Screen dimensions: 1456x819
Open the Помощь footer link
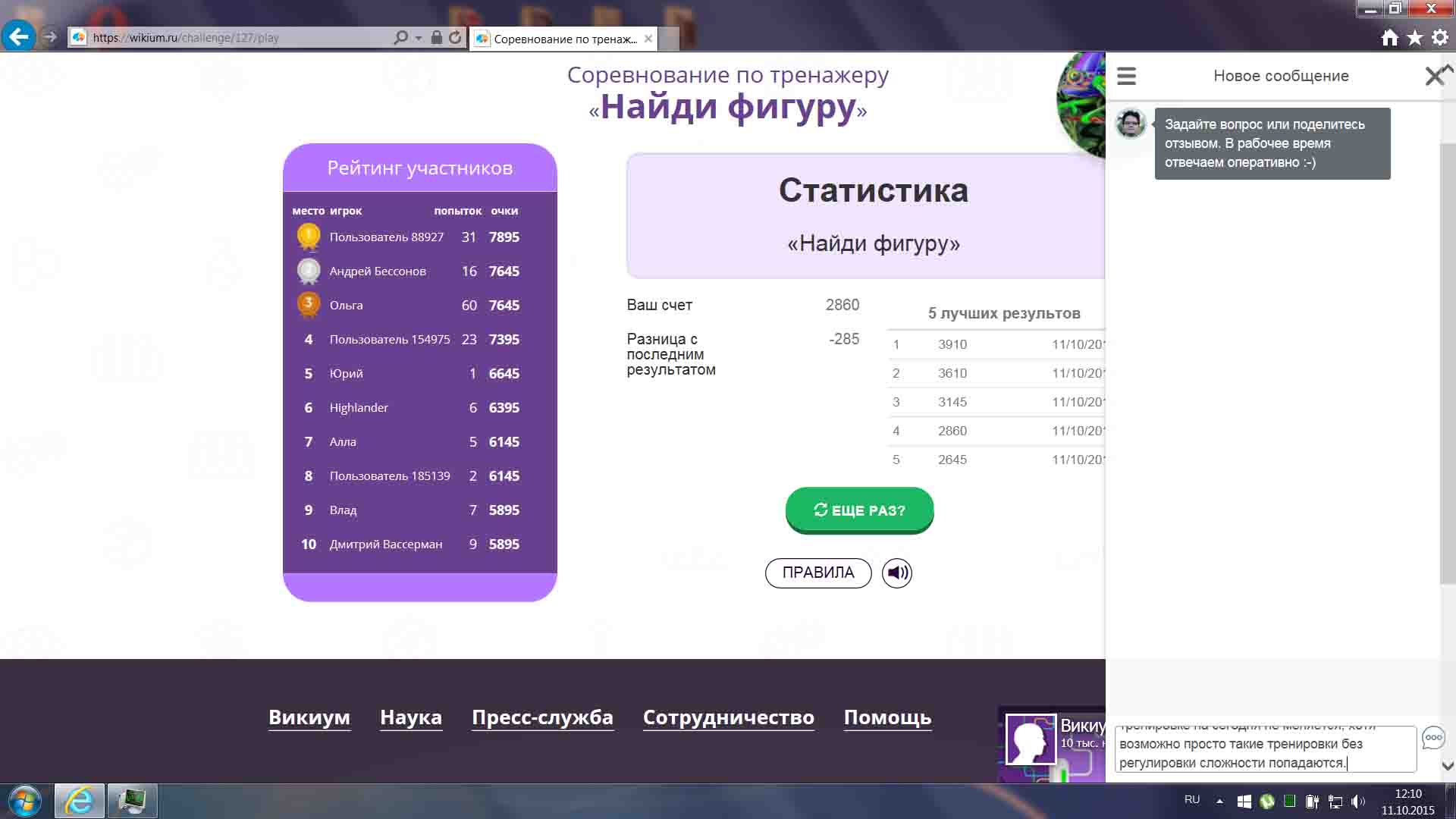click(887, 717)
